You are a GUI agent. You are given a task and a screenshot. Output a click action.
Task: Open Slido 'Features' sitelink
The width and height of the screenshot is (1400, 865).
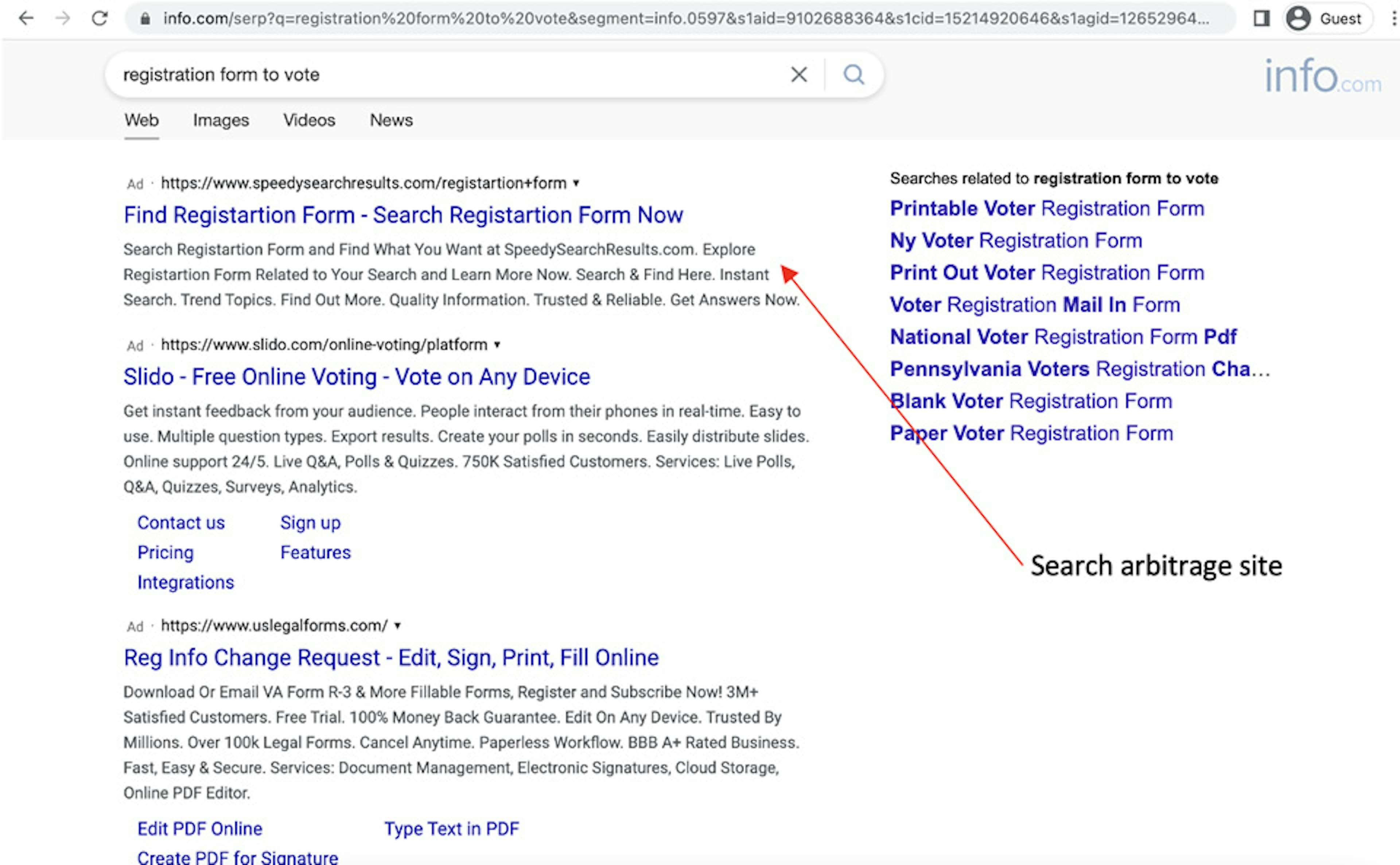(315, 552)
